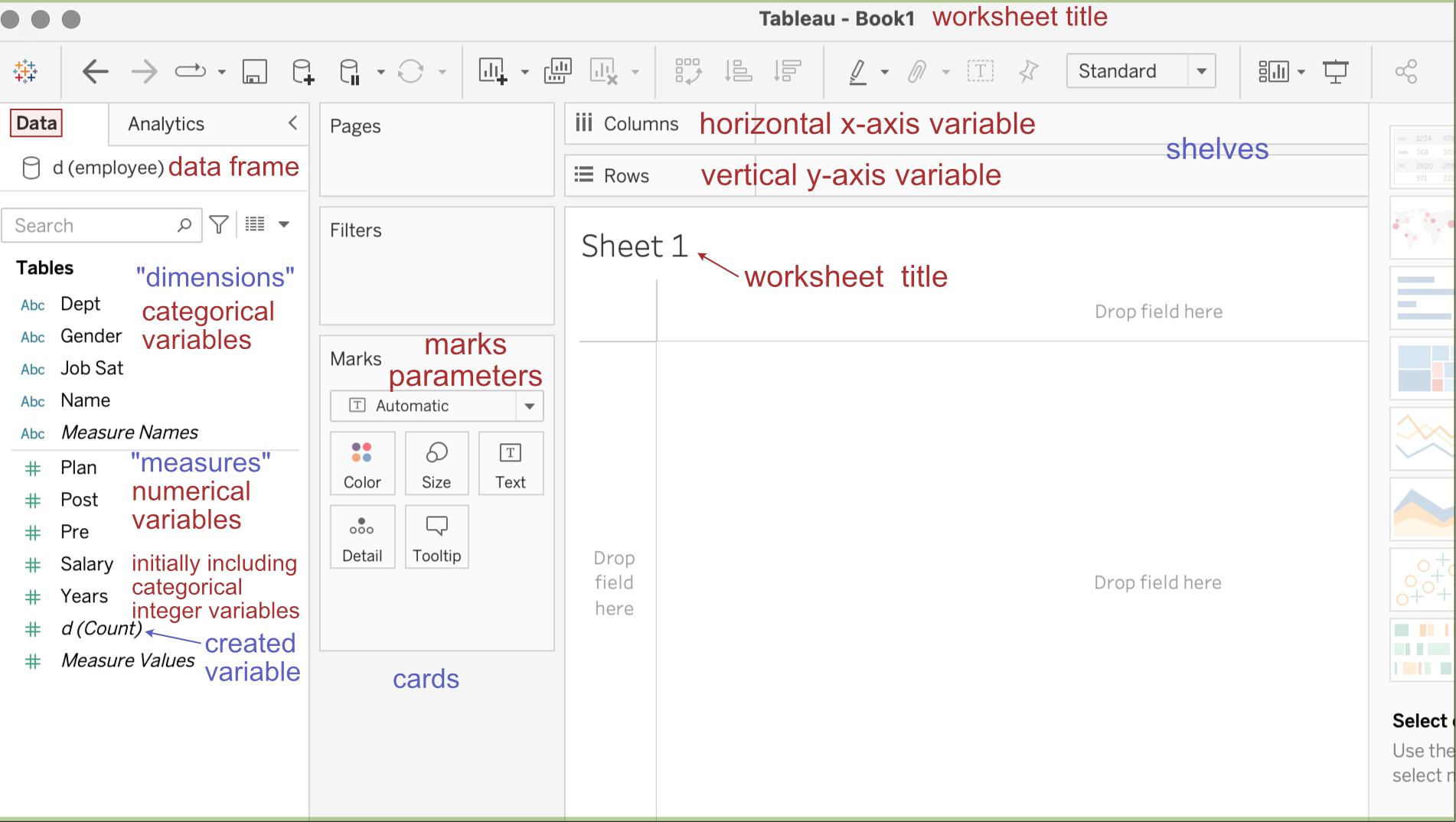This screenshot has width=1456, height=822.
Task: Switch to the Analytics tab
Action: coord(166,124)
